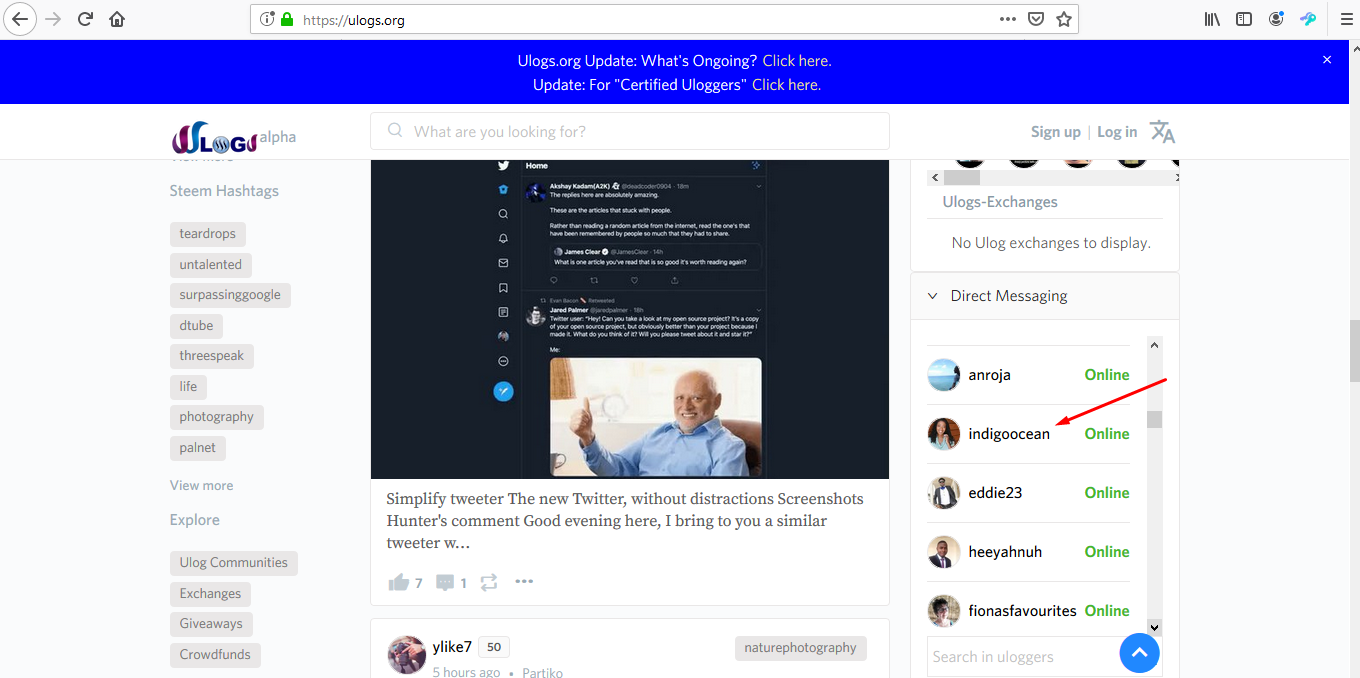Like the post with thumbs-up icon
Image resolution: width=1360 pixels, height=678 pixels.
click(398, 582)
